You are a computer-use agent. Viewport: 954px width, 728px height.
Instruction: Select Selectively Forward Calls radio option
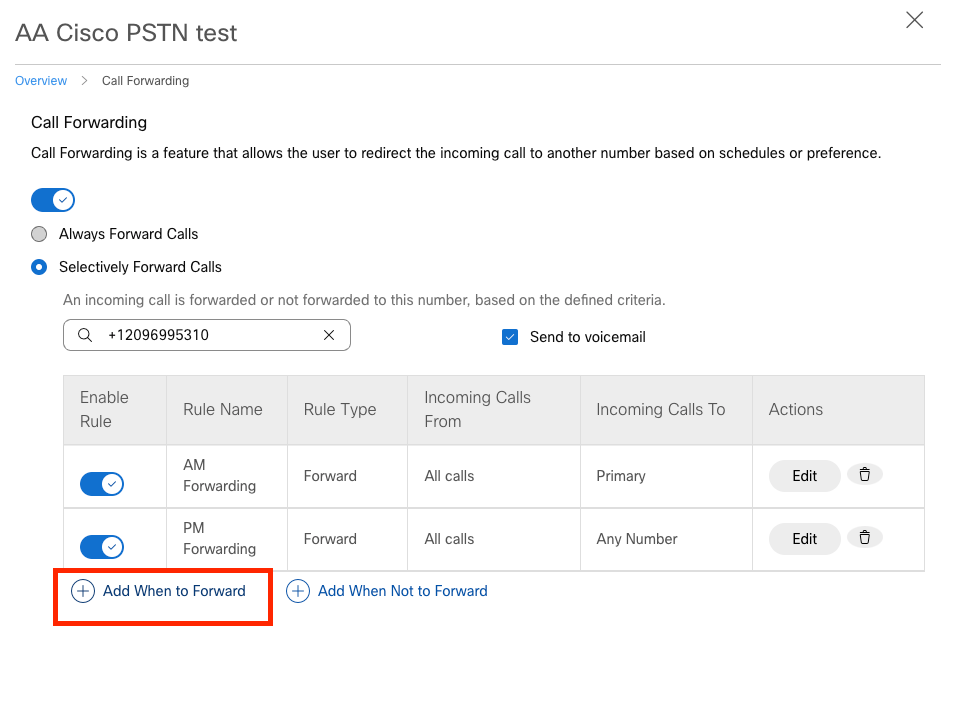coord(39,267)
